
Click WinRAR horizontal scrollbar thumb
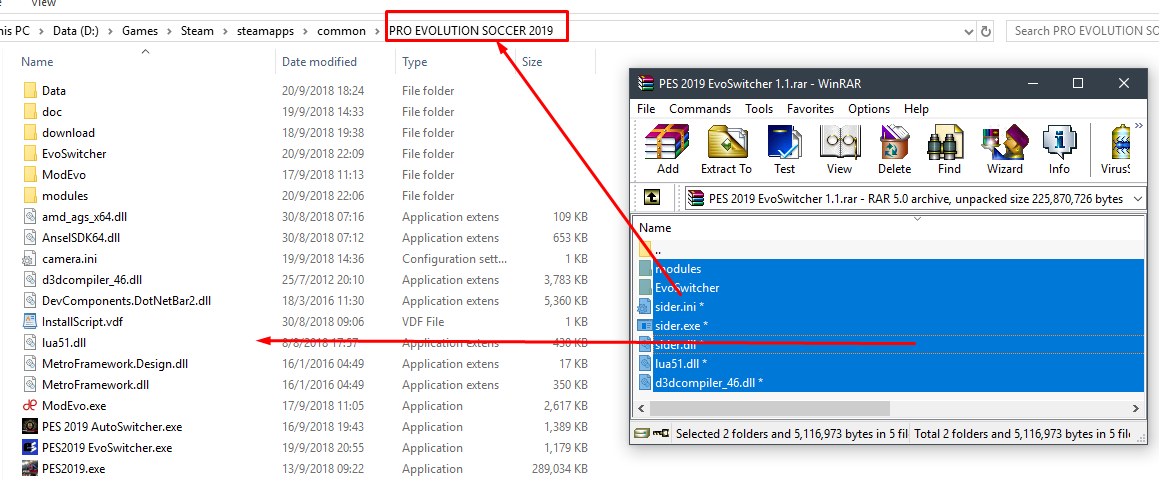[x=770, y=408]
